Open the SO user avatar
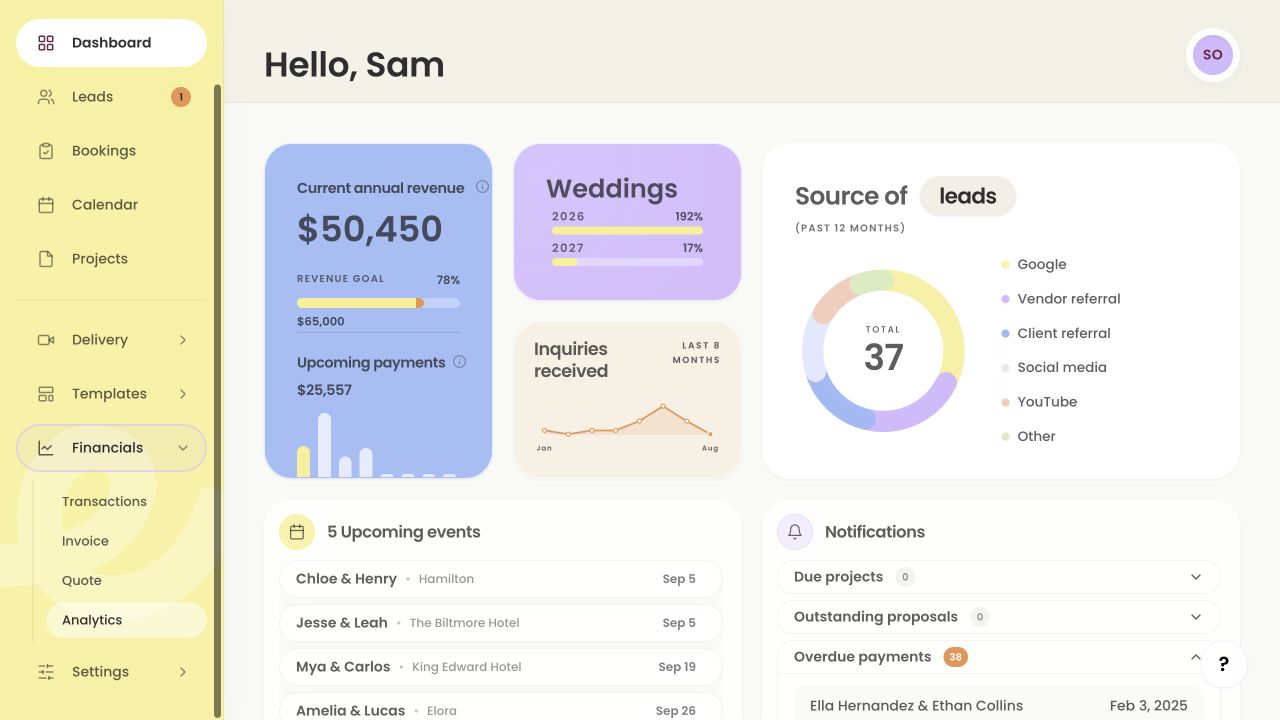This screenshot has width=1280, height=720. 1213,55
